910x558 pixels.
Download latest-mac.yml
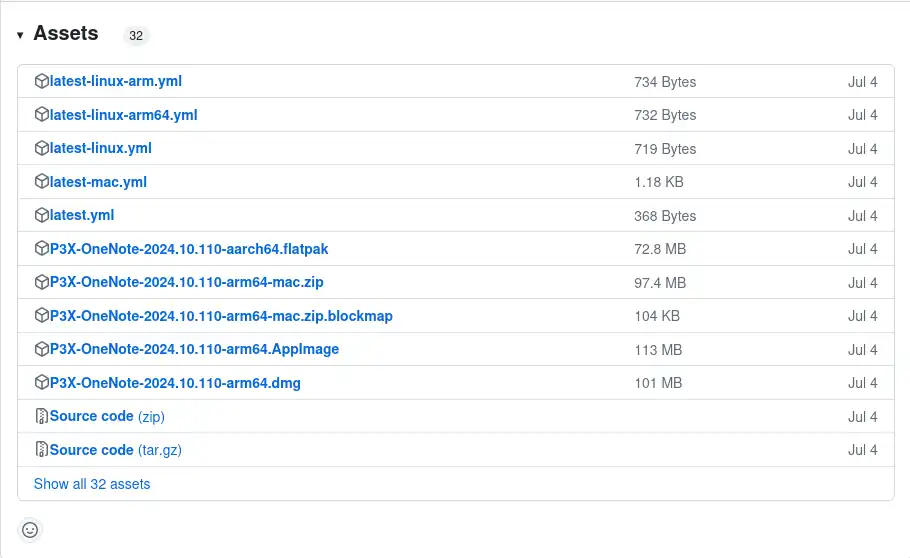pyautogui.click(x=98, y=182)
